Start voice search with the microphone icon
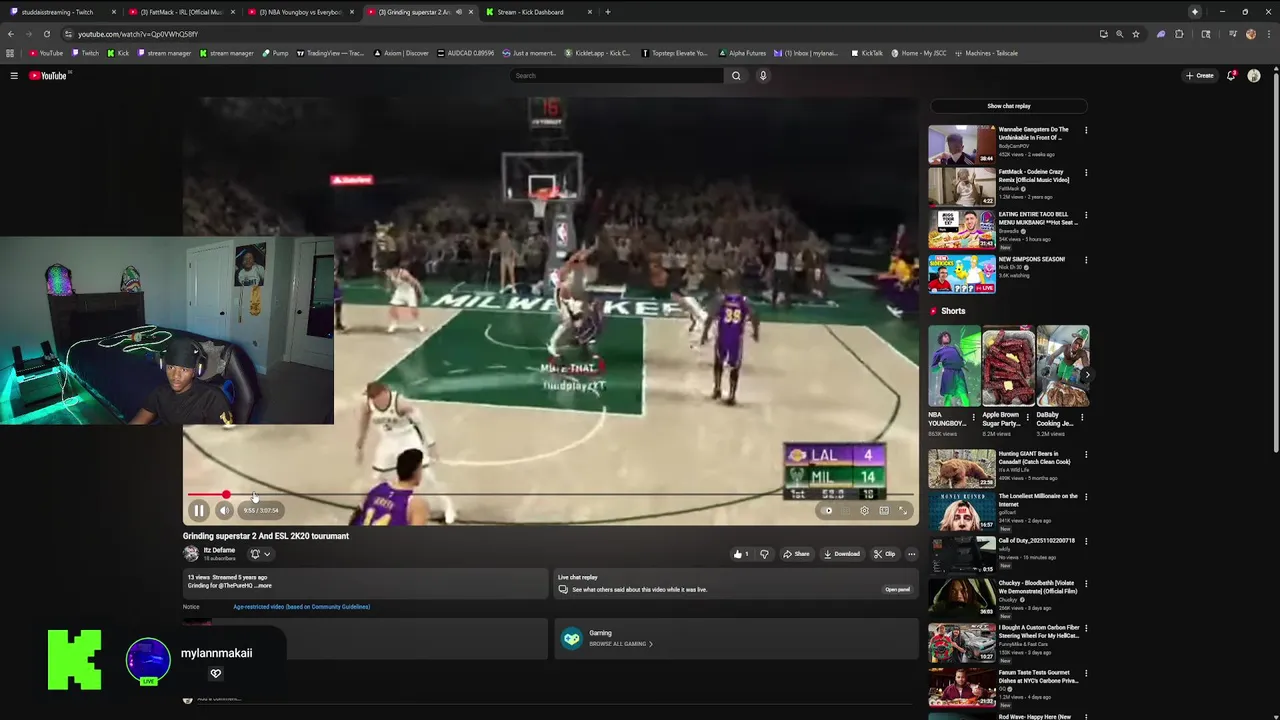 (x=763, y=76)
